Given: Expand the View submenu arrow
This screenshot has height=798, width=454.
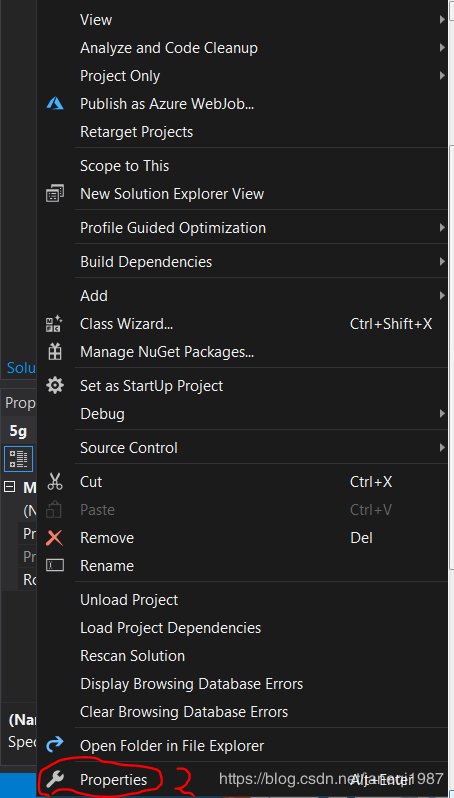Looking at the screenshot, I should [x=442, y=19].
